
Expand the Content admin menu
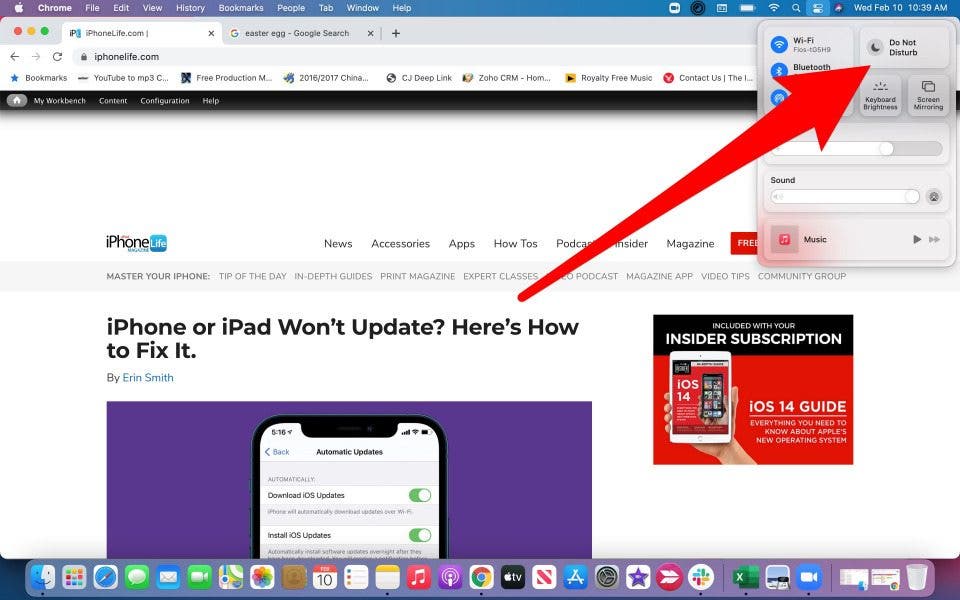coord(113,101)
